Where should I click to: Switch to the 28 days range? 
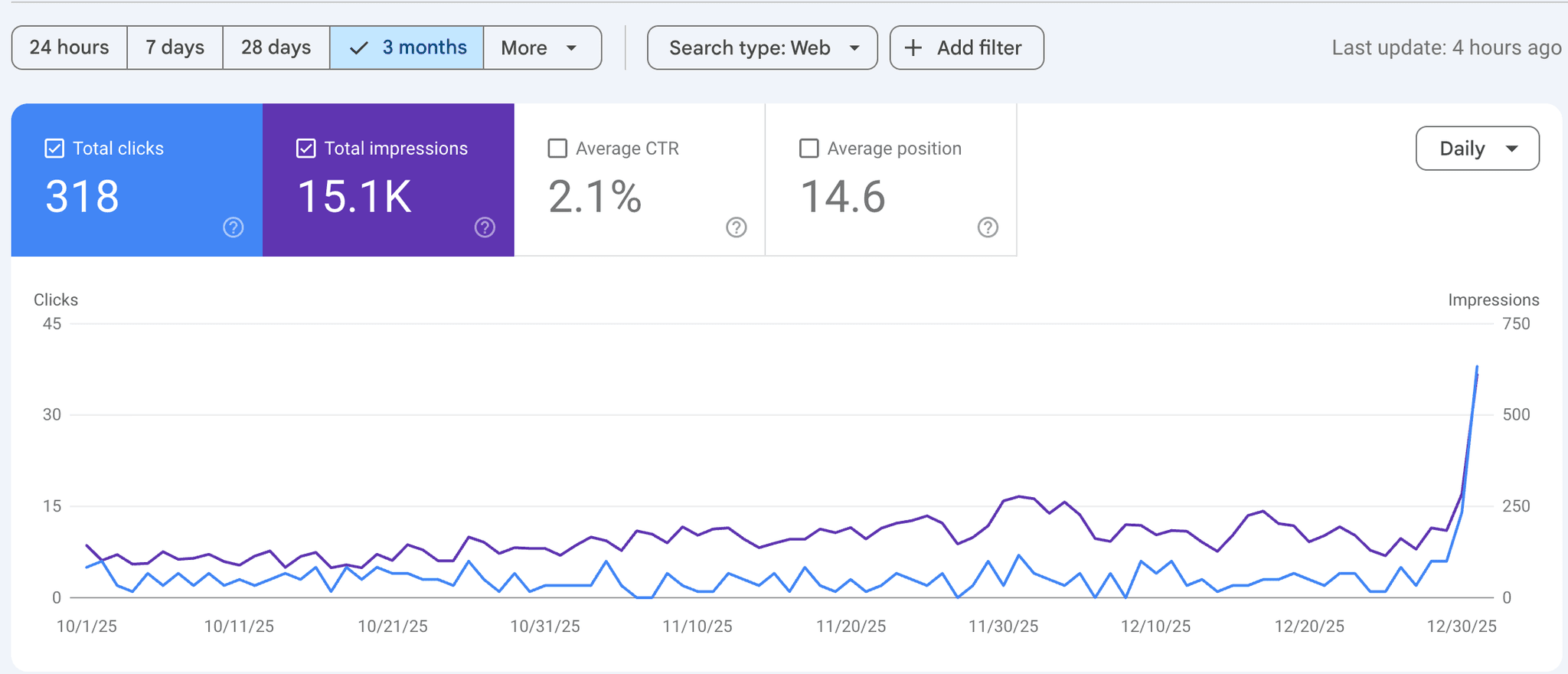click(276, 47)
